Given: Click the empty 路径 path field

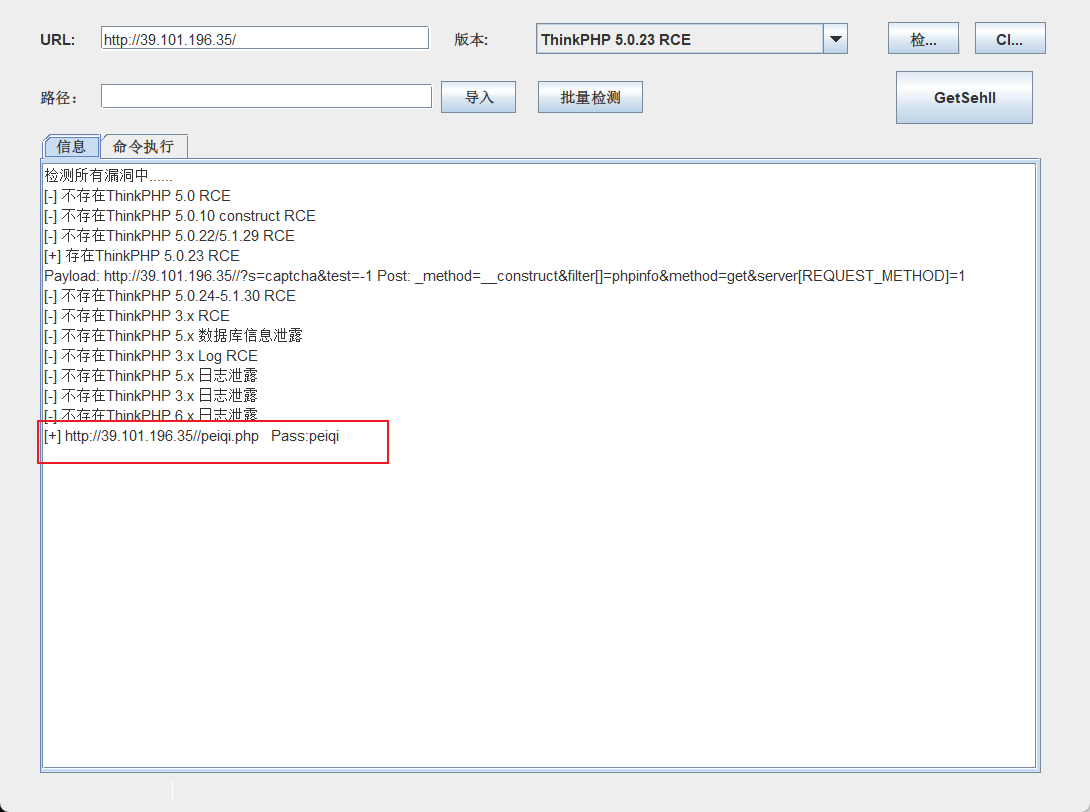Looking at the screenshot, I should [x=266, y=97].
